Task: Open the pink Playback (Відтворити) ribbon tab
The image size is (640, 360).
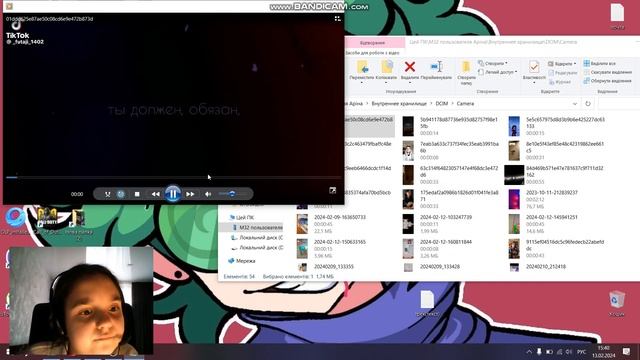Action: tap(372, 43)
